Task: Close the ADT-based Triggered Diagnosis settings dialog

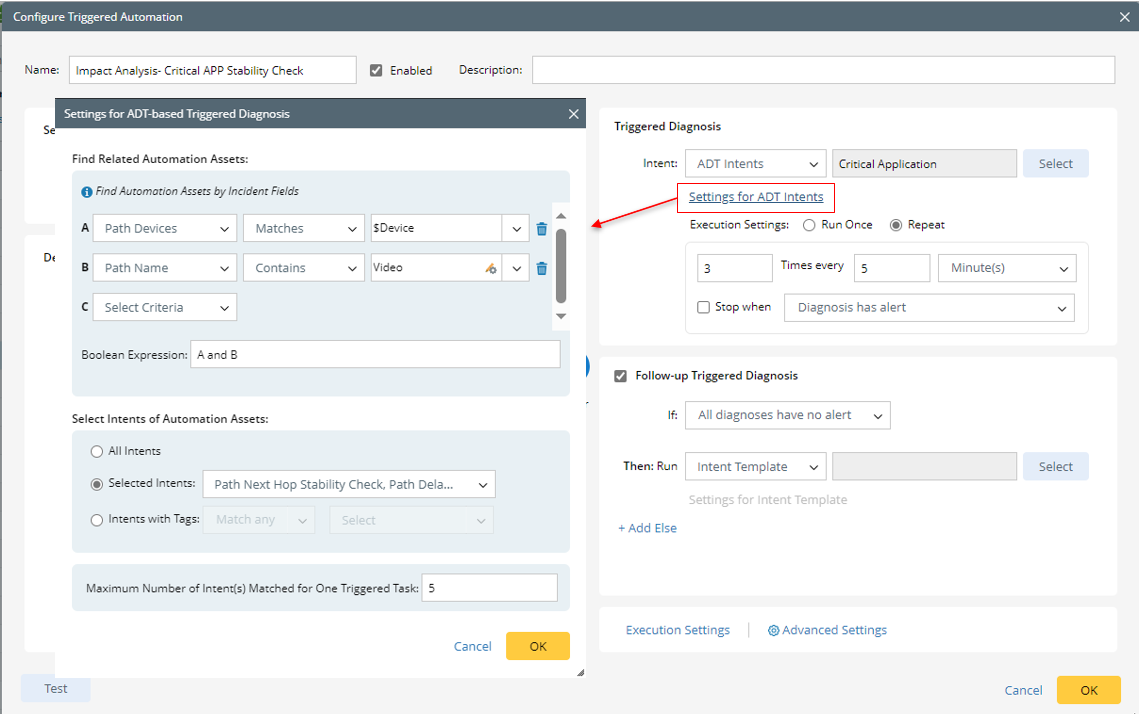Action: point(573,114)
